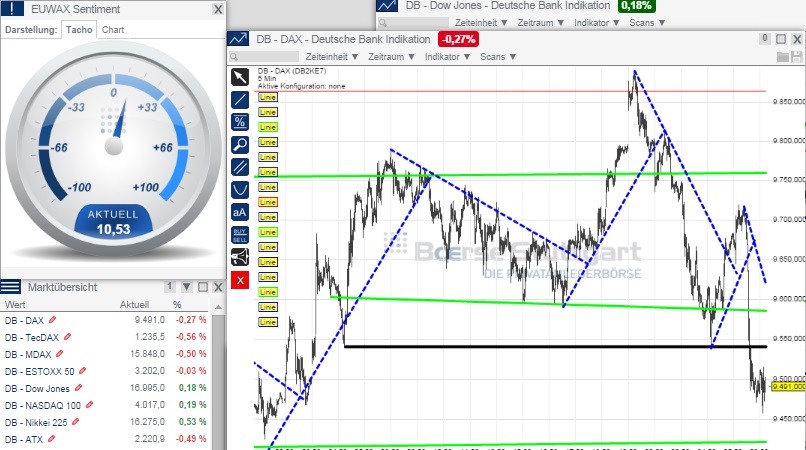Click the pencil icon next to DB - NASDAQ 100
806x450 pixels.
[89, 405]
